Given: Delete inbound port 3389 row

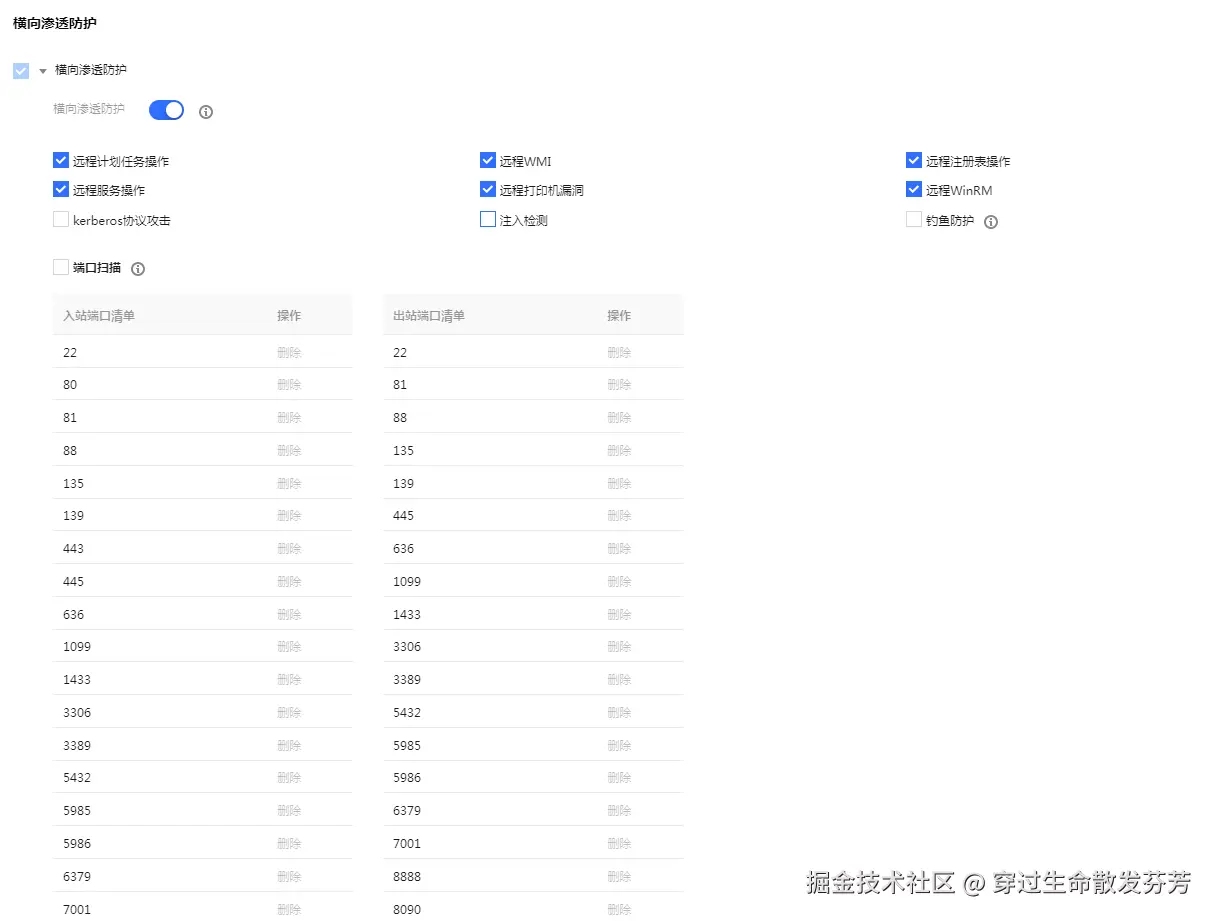Looking at the screenshot, I should click(x=289, y=746).
